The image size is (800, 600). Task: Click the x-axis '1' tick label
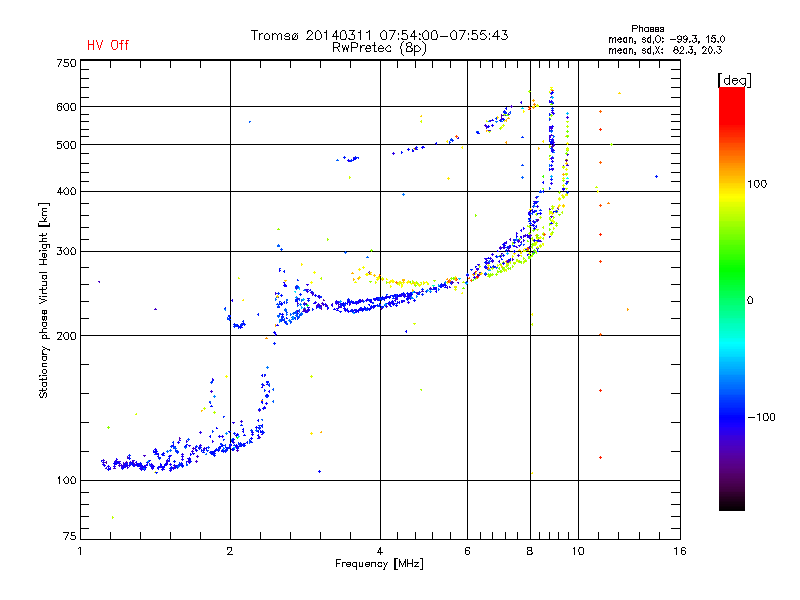[80, 551]
